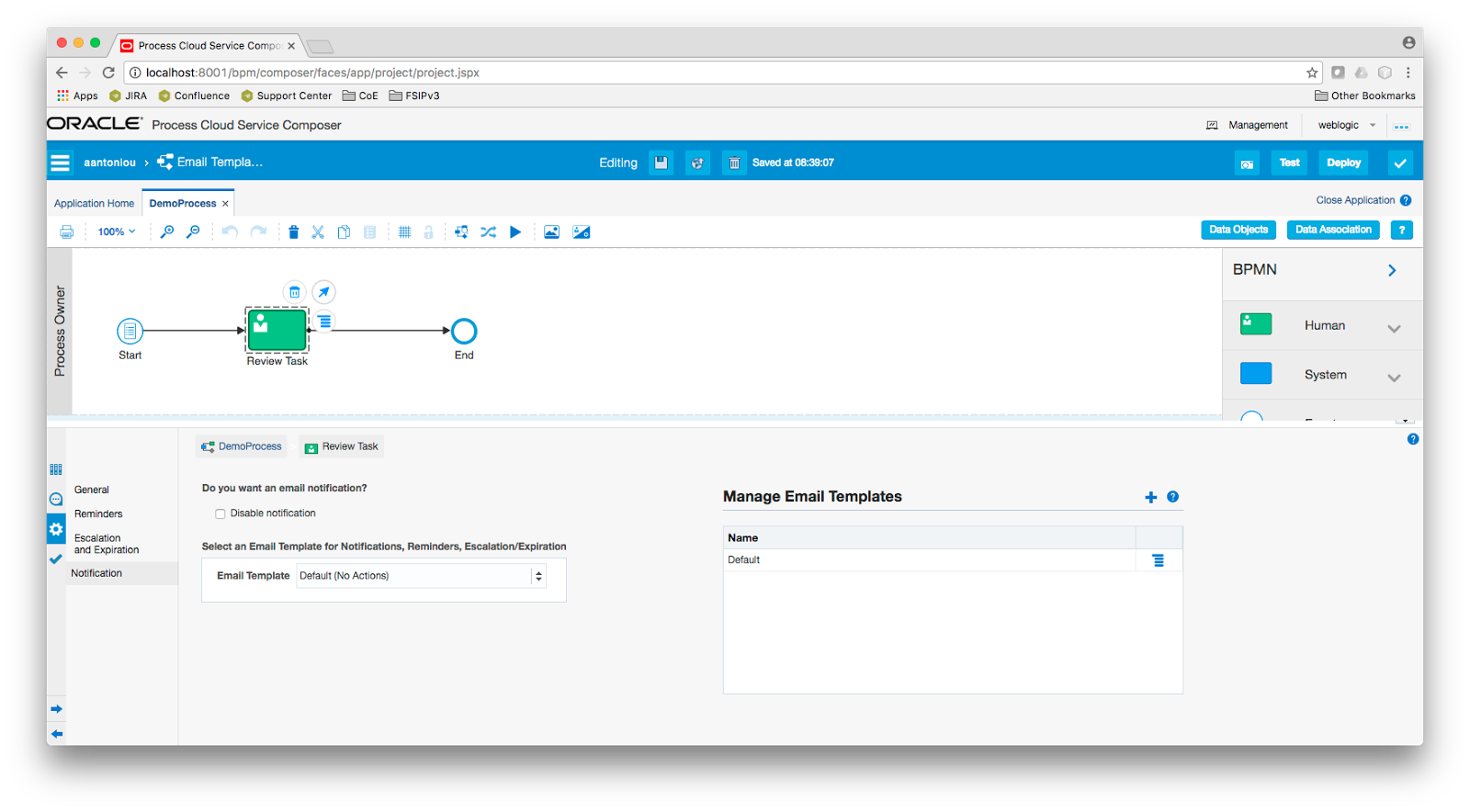1470x812 pixels.
Task: Click Close Application link
Action: [x=1355, y=200]
